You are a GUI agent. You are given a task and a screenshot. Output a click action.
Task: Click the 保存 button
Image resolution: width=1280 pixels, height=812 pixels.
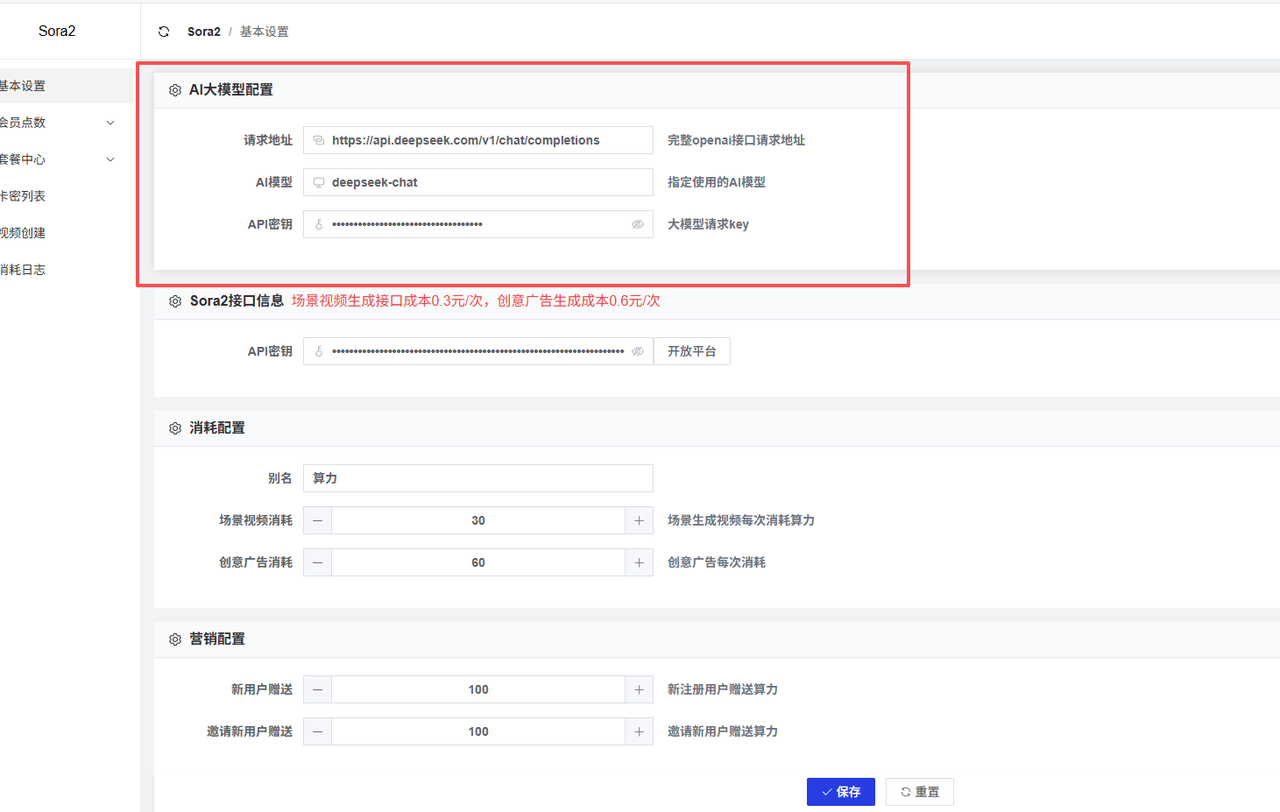841,792
